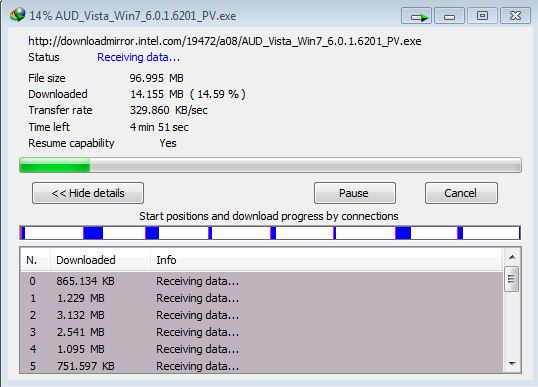
Task: Click the blue 'Receiving data...' status text
Action: [139, 57]
